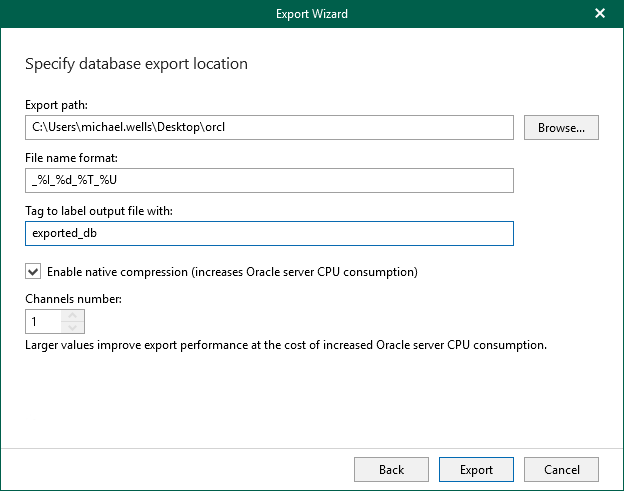Screen dimensions: 624x491
Task: Increase channels number with up arrow
Action: tap(72, 316)
